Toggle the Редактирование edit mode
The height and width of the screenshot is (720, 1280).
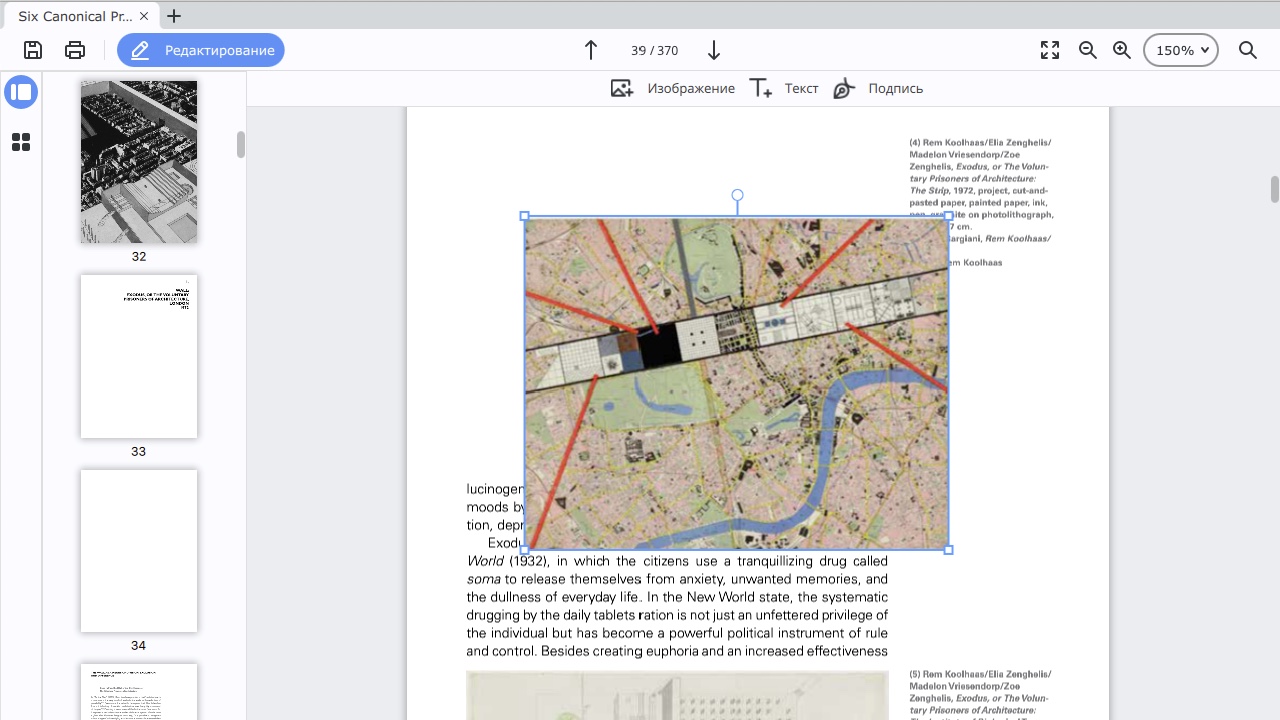click(201, 50)
